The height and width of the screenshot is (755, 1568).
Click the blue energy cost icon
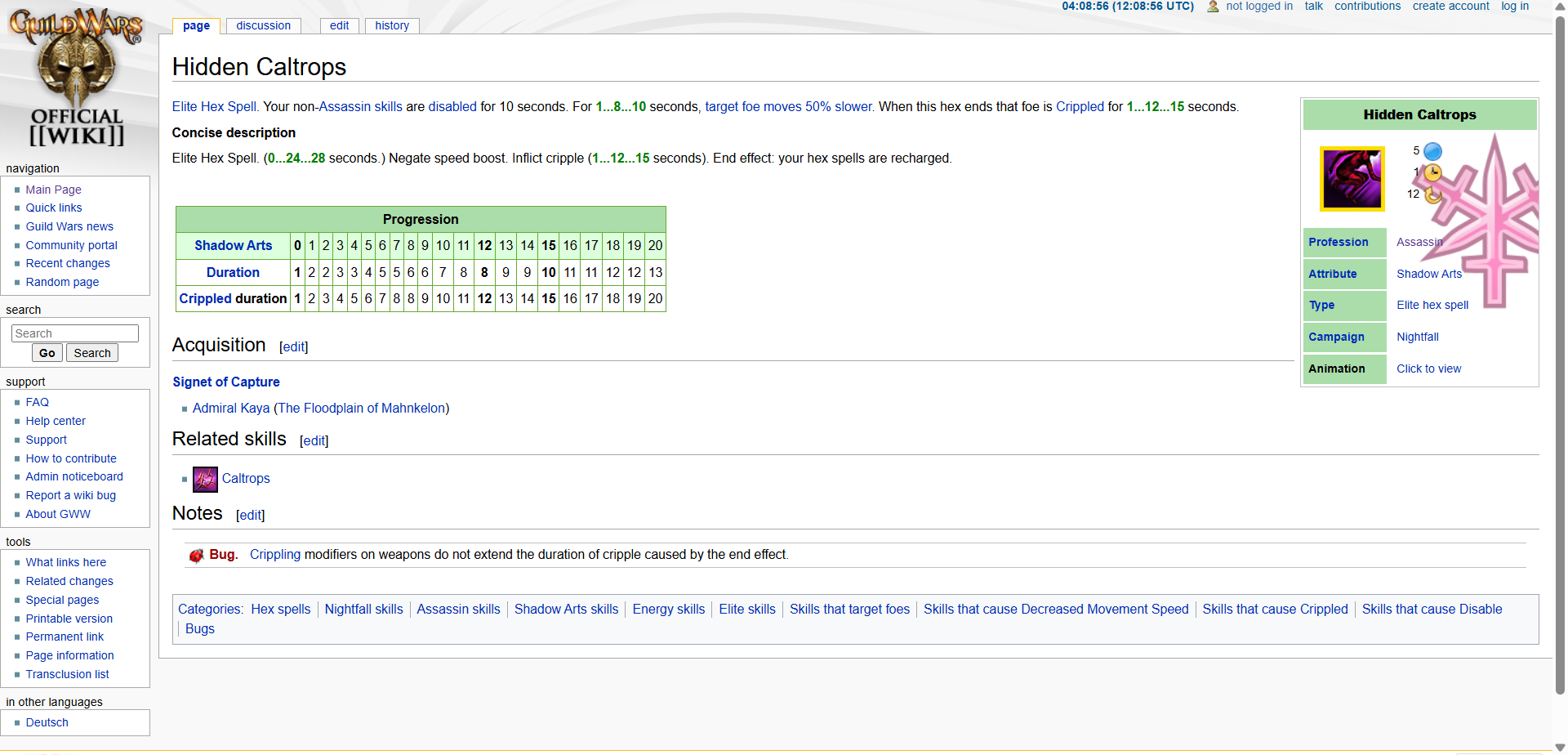[x=1432, y=151]
